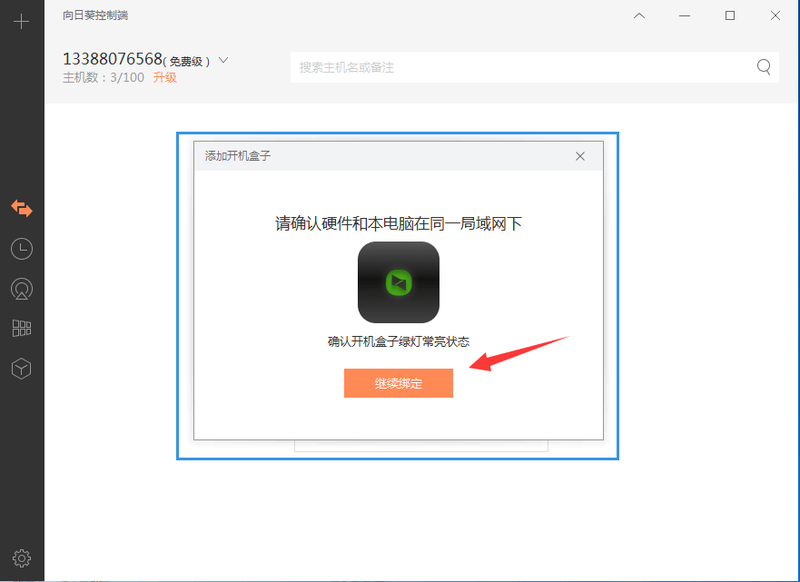The width and height of the screenshot is (800, 582).
Task: Collapse window with up chevron icon
Action: point(639,16)
